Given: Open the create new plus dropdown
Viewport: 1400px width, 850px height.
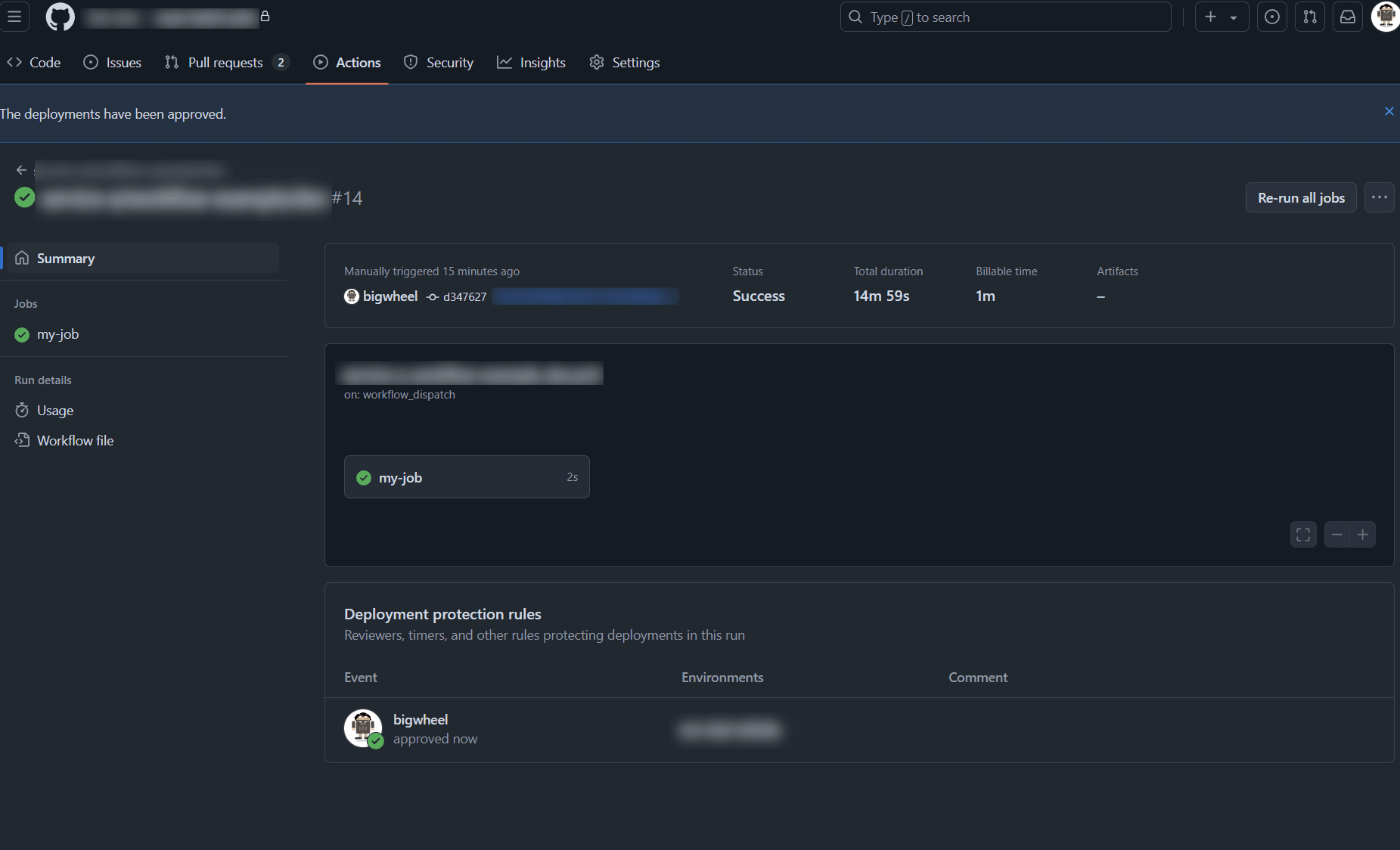Looking at the screenshot, I should [1221, 17].
